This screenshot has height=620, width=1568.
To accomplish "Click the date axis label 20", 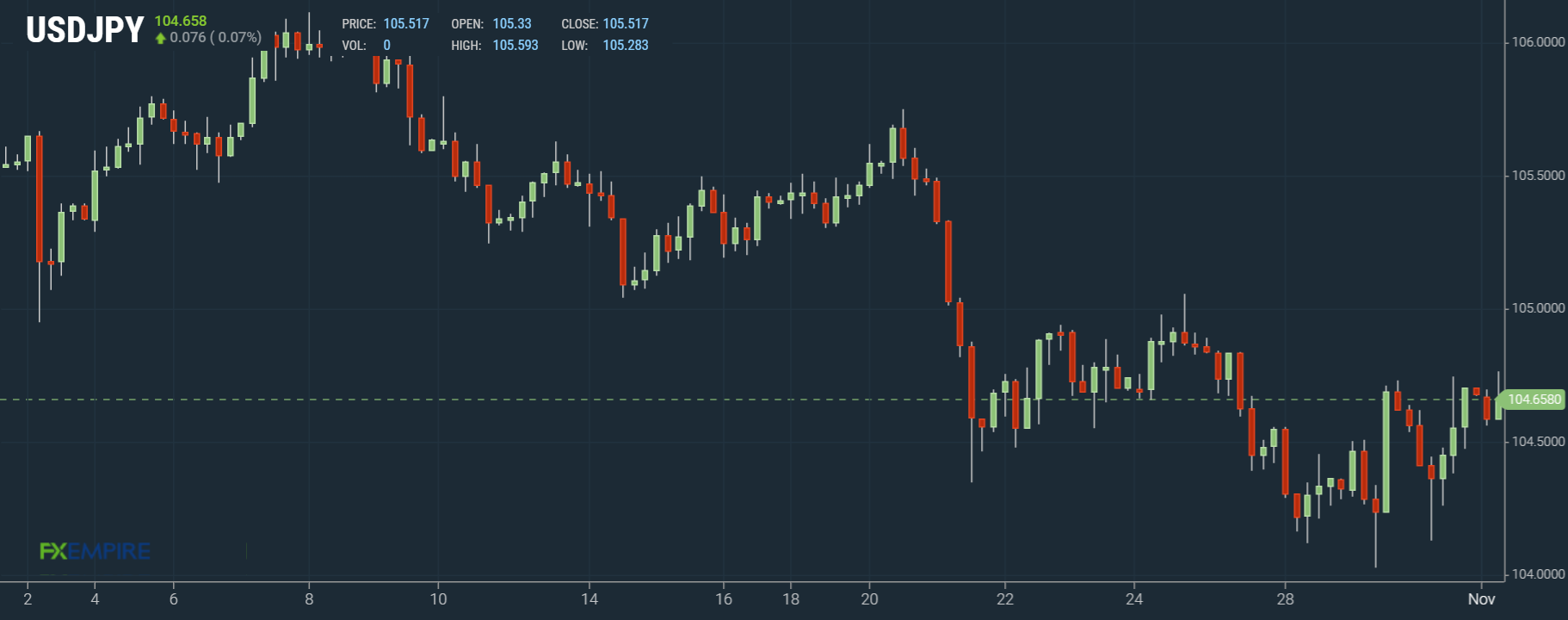I will (x=869, y=599).
